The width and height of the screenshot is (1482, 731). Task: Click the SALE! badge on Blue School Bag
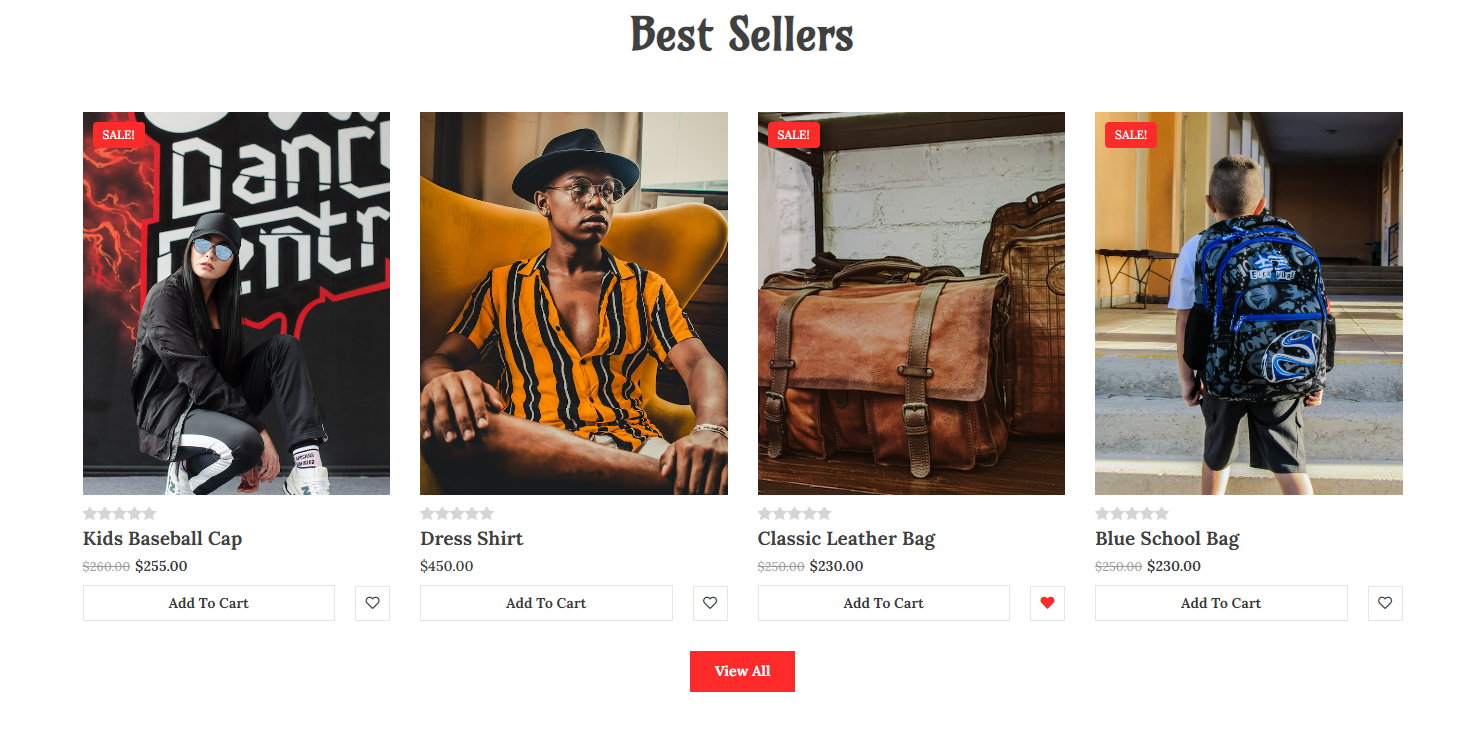1131,135
